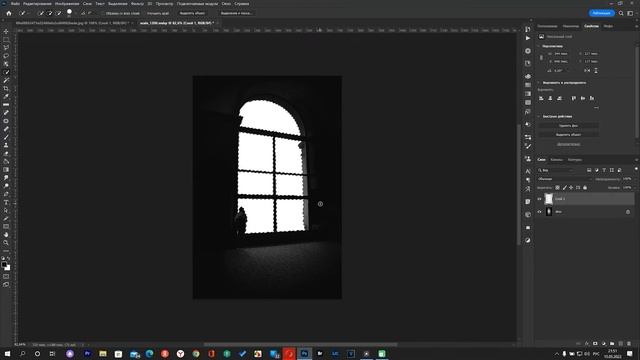The height and width of the screenshot is (360, 640).
Task: Open the workspace switcher icon
Action: click(630, 13)
